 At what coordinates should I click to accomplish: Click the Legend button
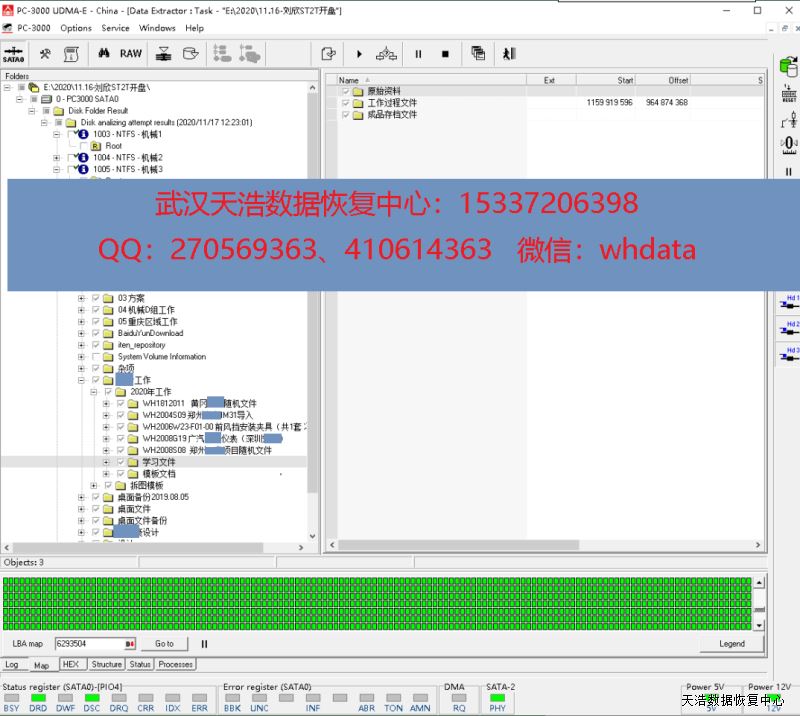click(731, 644)
